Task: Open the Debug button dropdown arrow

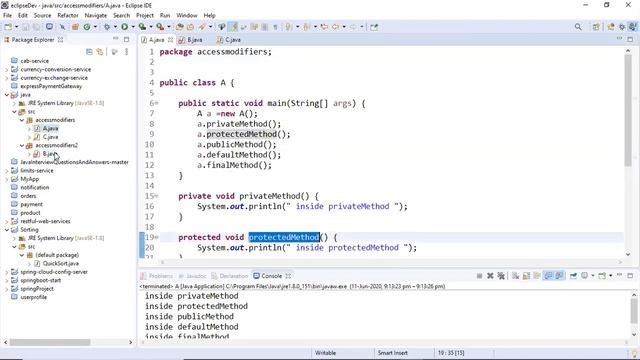Action: pos(115,27)
